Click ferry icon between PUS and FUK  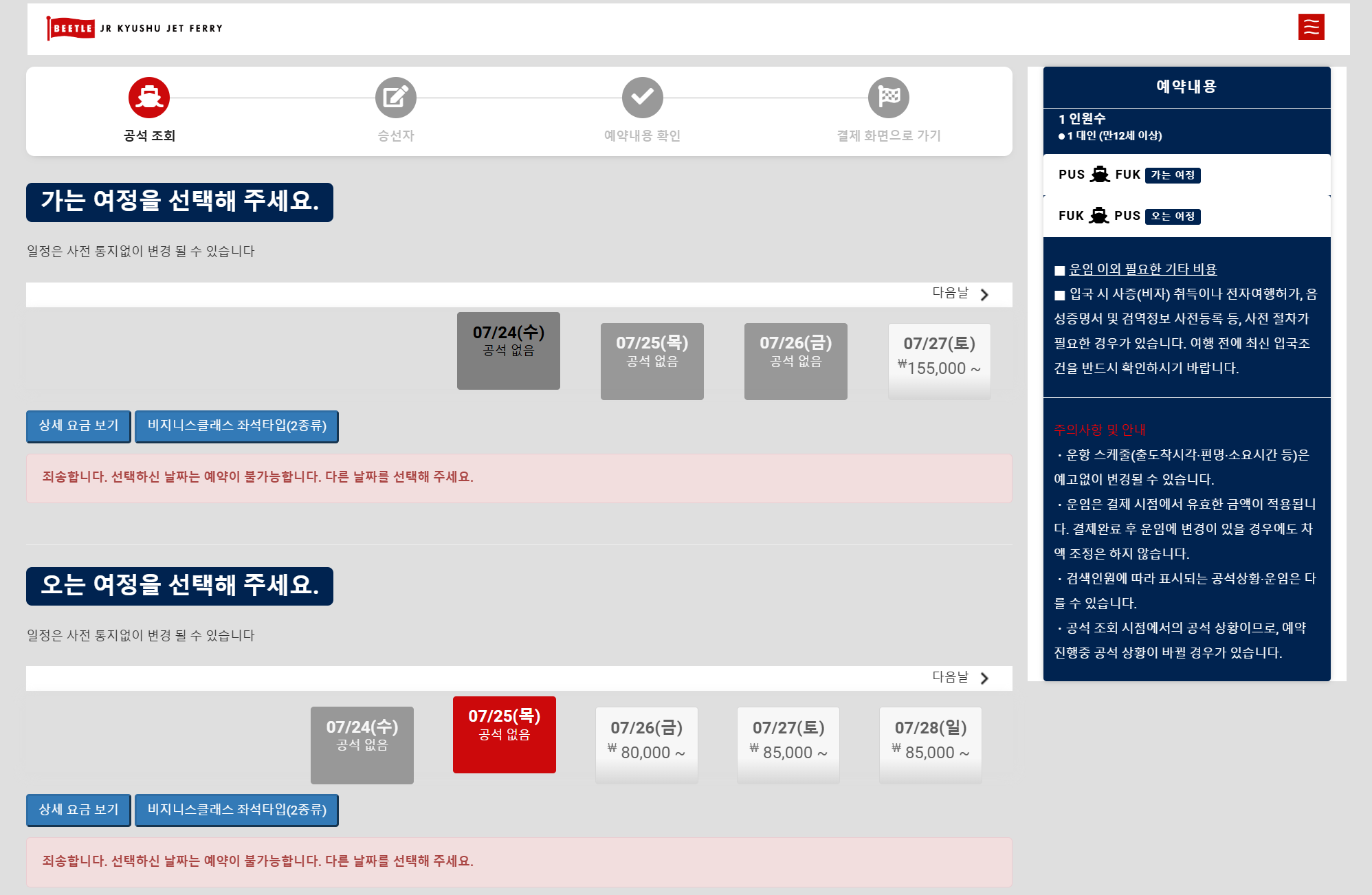pyautogui.click(x=1100, y=175)
